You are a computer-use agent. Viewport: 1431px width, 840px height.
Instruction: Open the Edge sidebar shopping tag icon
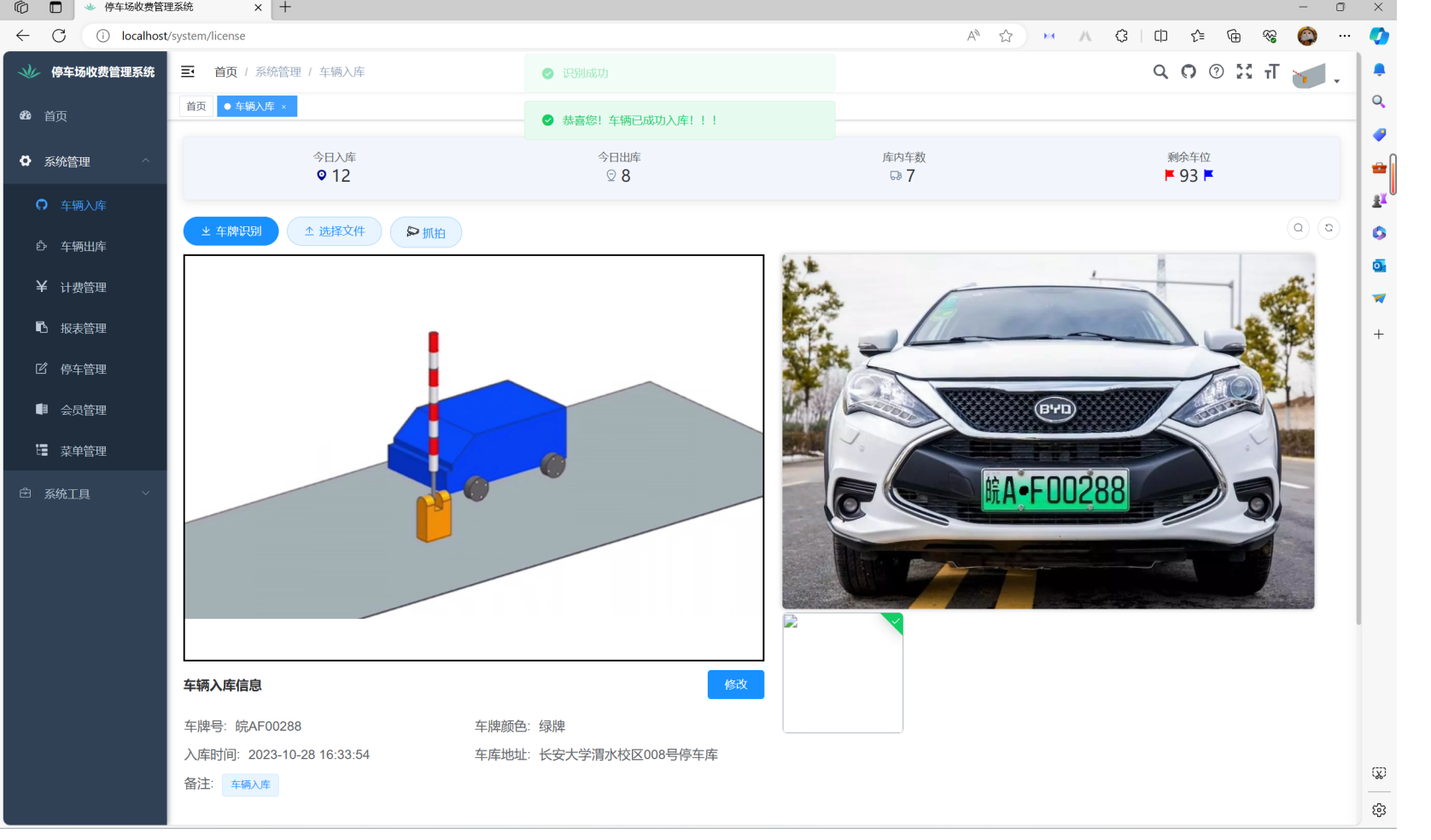tap(1379, 135)
